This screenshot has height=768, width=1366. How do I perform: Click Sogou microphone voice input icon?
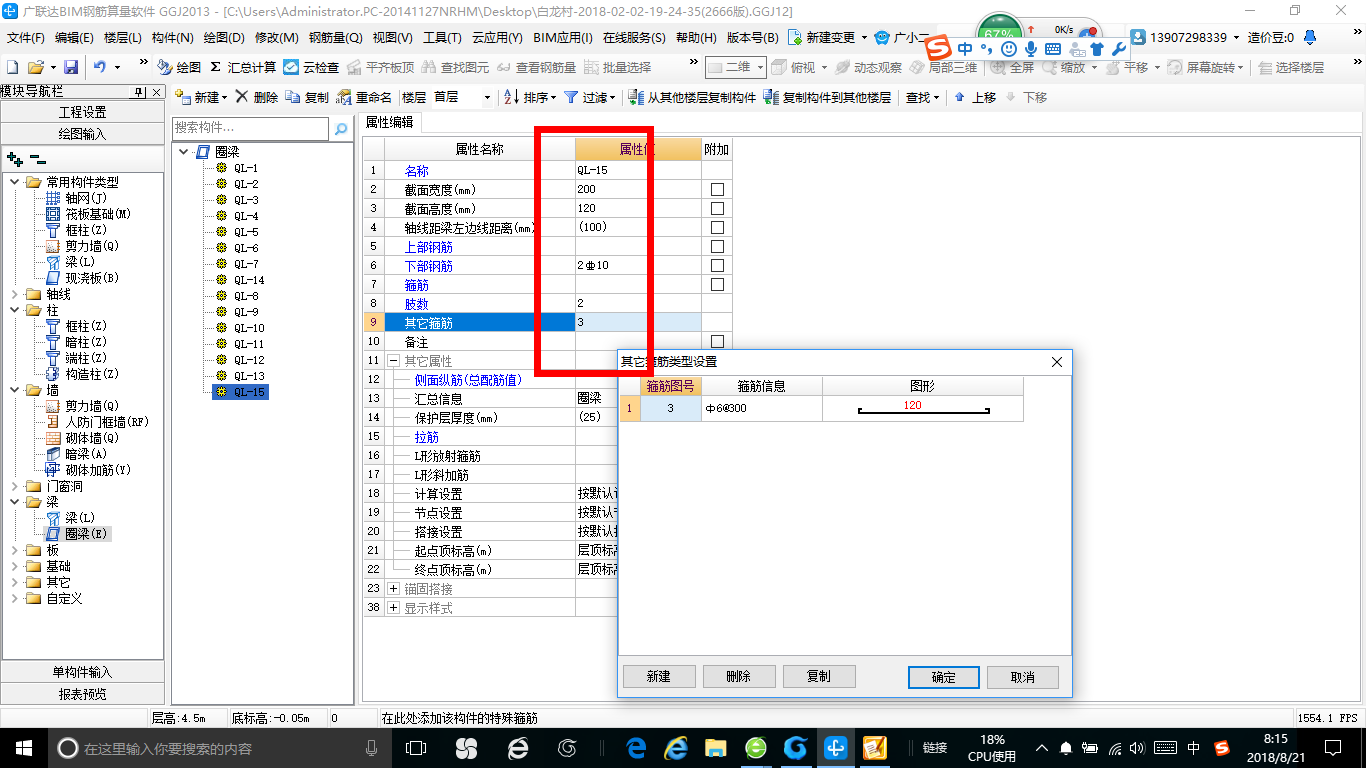pos(1031,48)
